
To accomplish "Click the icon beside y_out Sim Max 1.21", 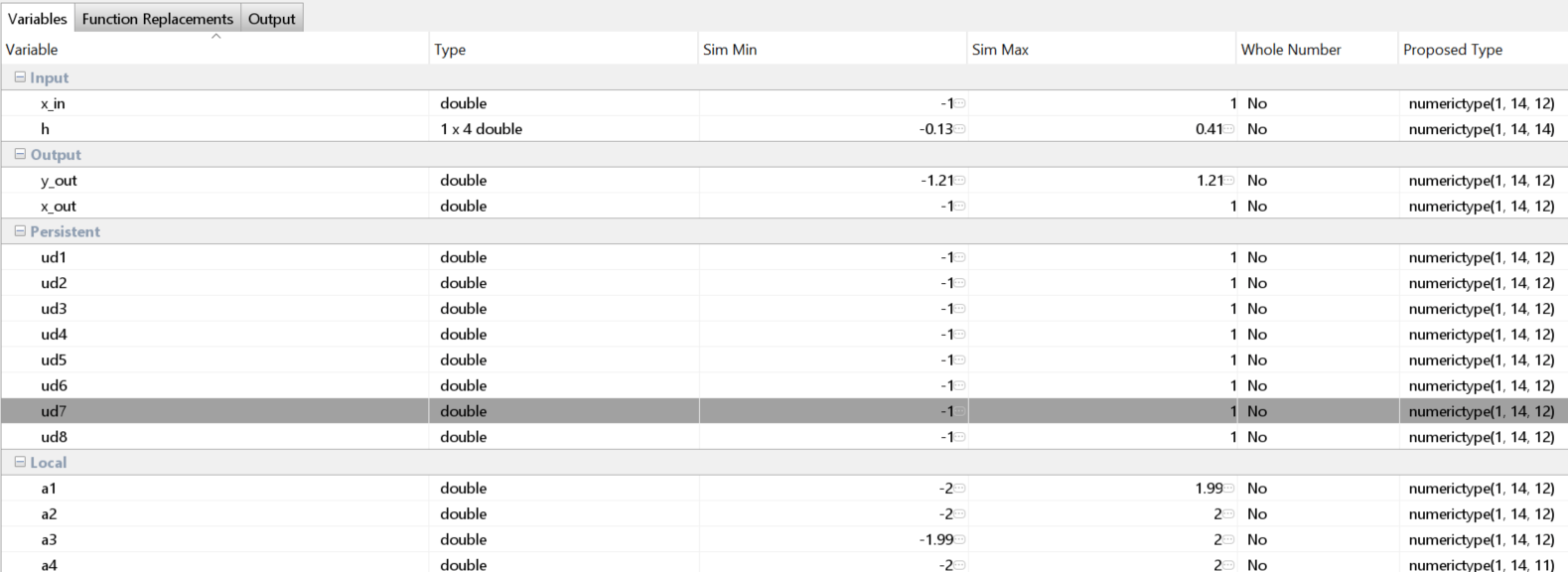I will (x=1229, y=181).
